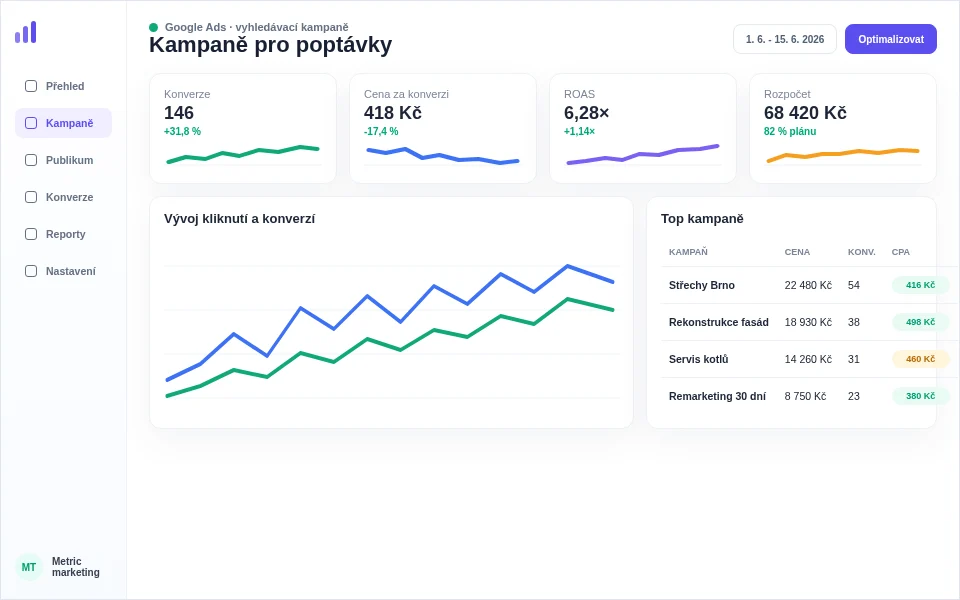Screen dimensions: 960x600
Task: Click the KAMPAŇ column header
Action: pos(688,252)
